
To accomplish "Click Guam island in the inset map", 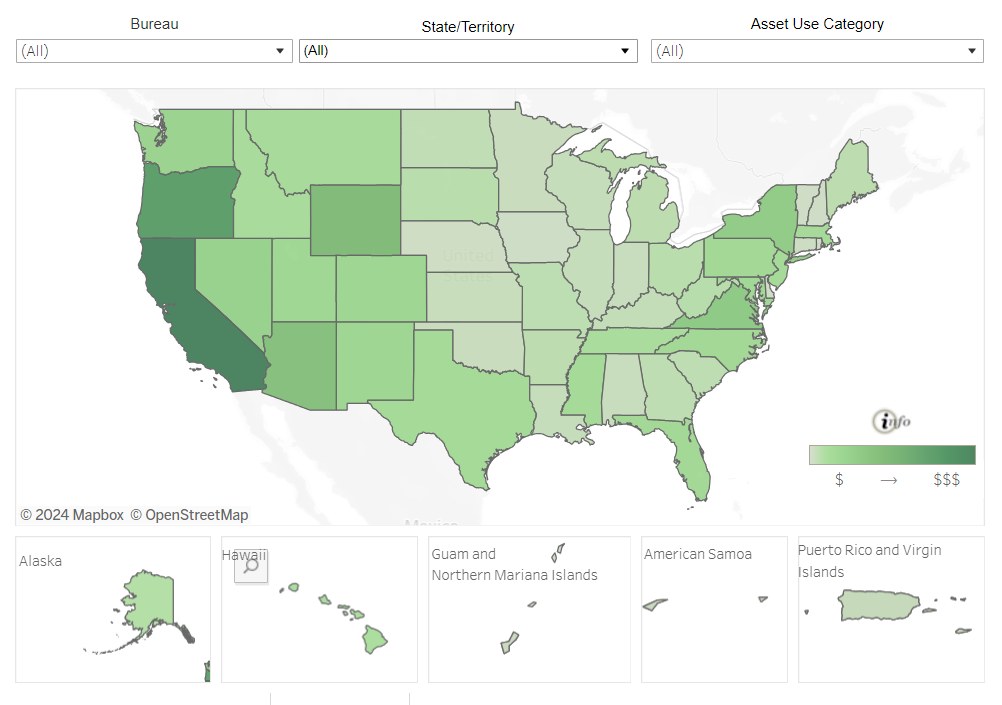I will tap(509, 642).
